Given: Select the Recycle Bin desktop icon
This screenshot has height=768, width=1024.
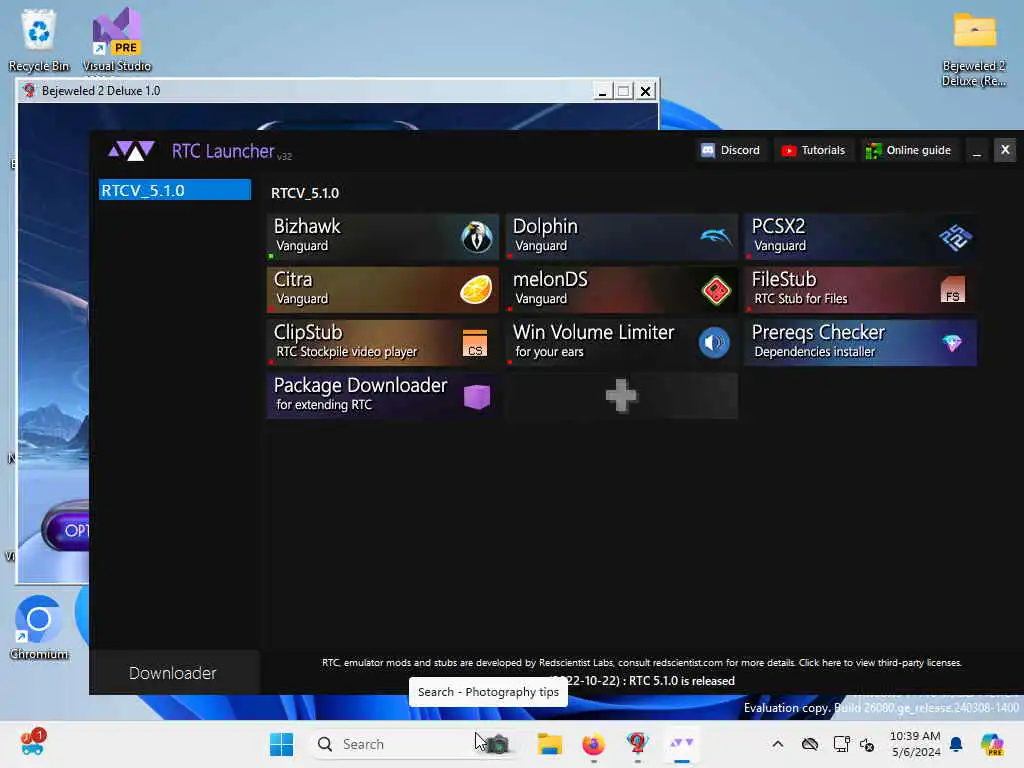Looking at the screenshot, I should coord(39,39).
